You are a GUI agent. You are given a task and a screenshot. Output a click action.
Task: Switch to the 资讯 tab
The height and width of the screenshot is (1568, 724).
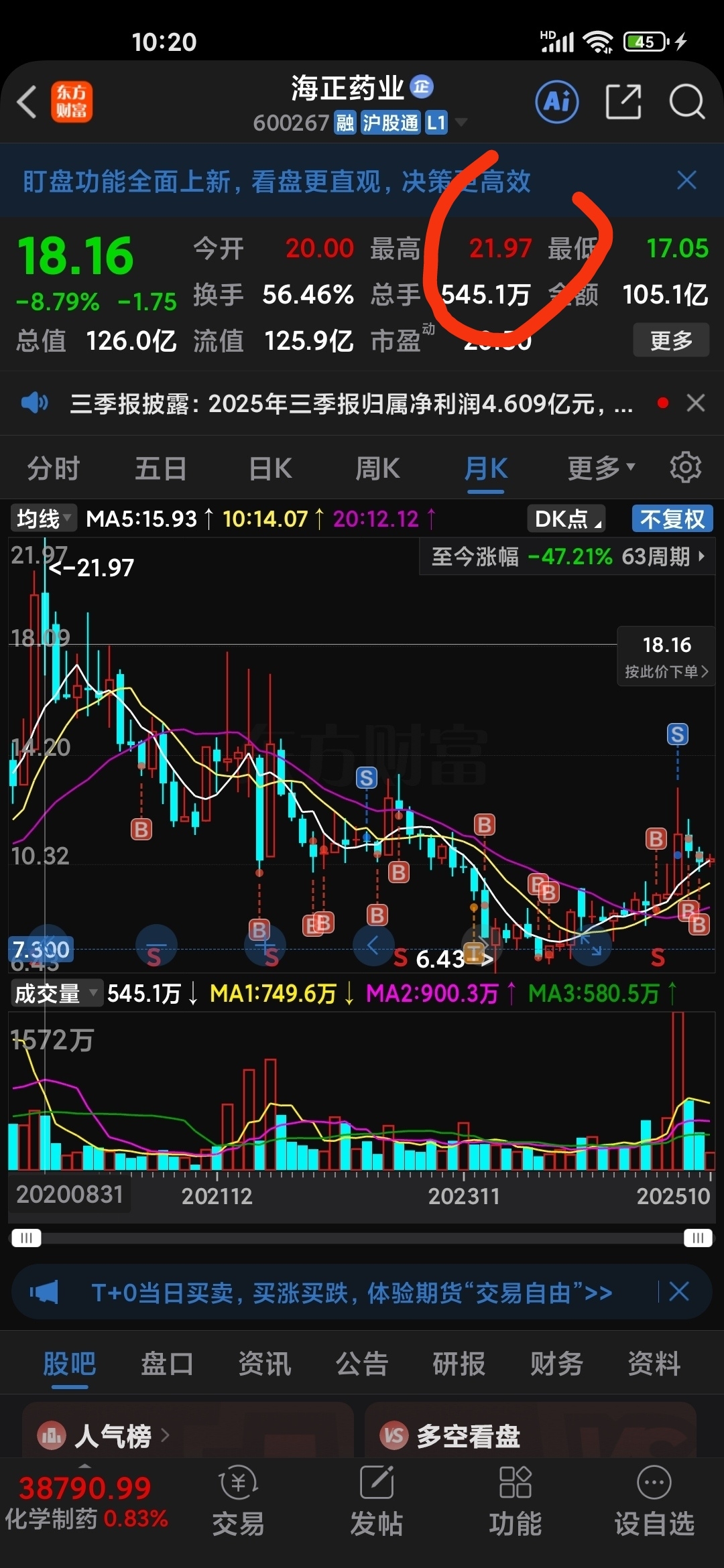click(265, 1364)
